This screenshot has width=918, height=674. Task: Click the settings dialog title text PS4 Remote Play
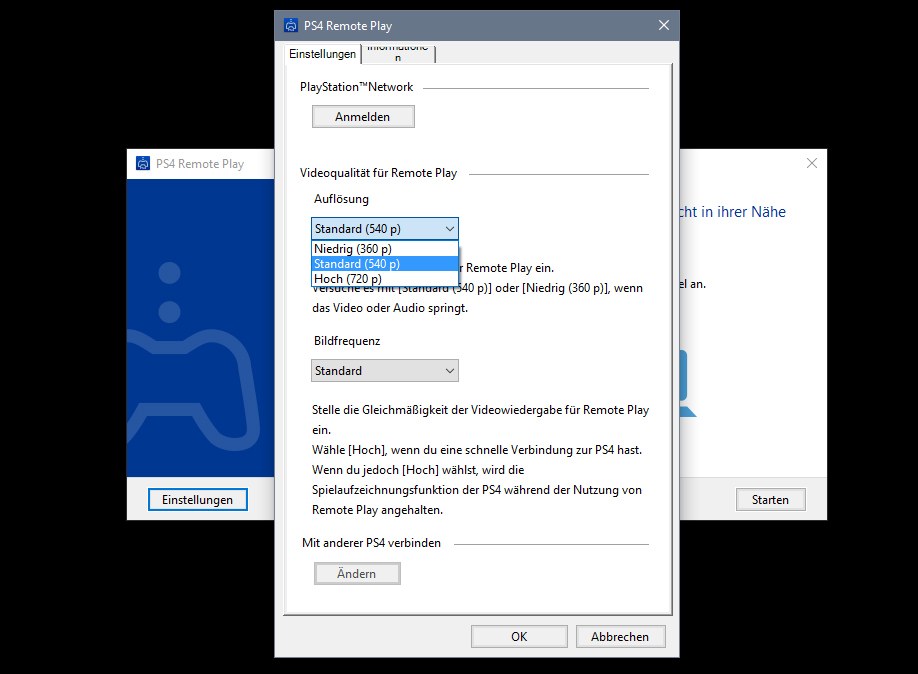(348, 26)
